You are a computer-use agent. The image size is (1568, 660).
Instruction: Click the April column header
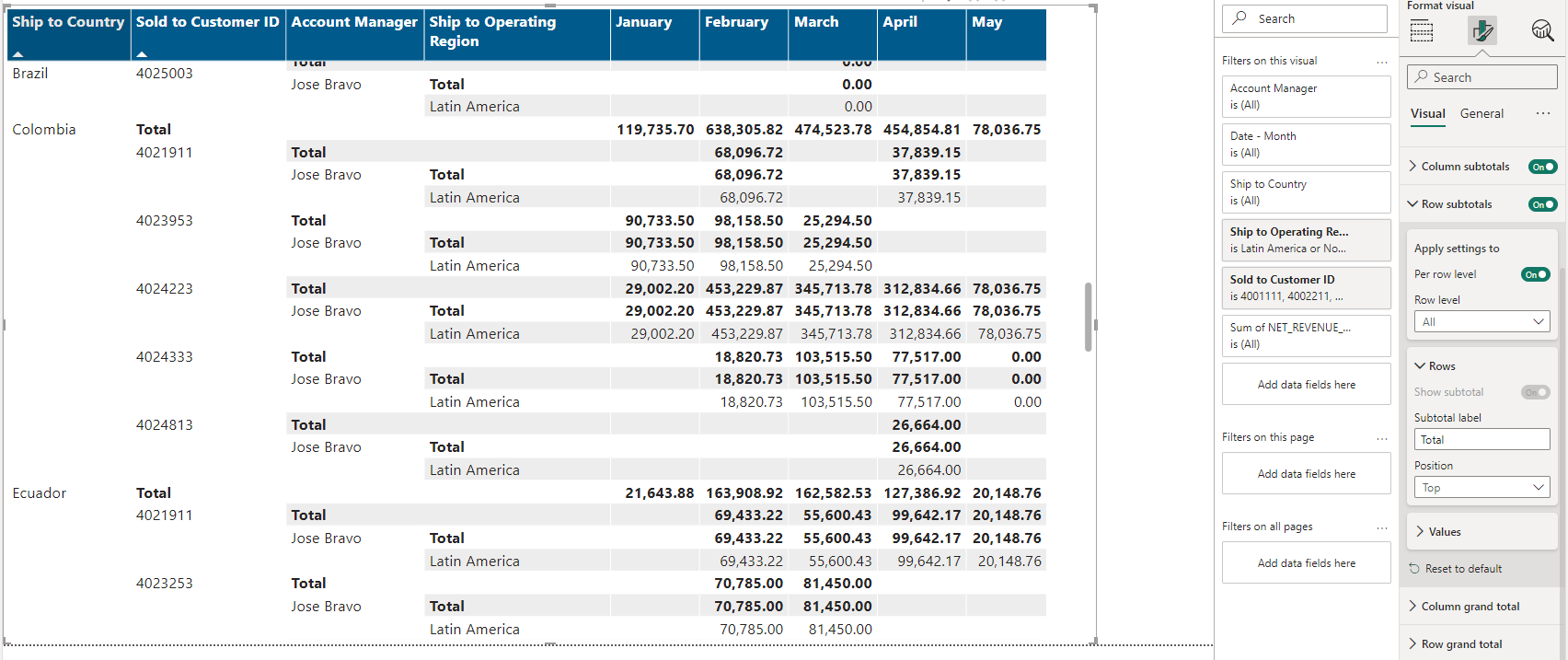tap(921, 34)
